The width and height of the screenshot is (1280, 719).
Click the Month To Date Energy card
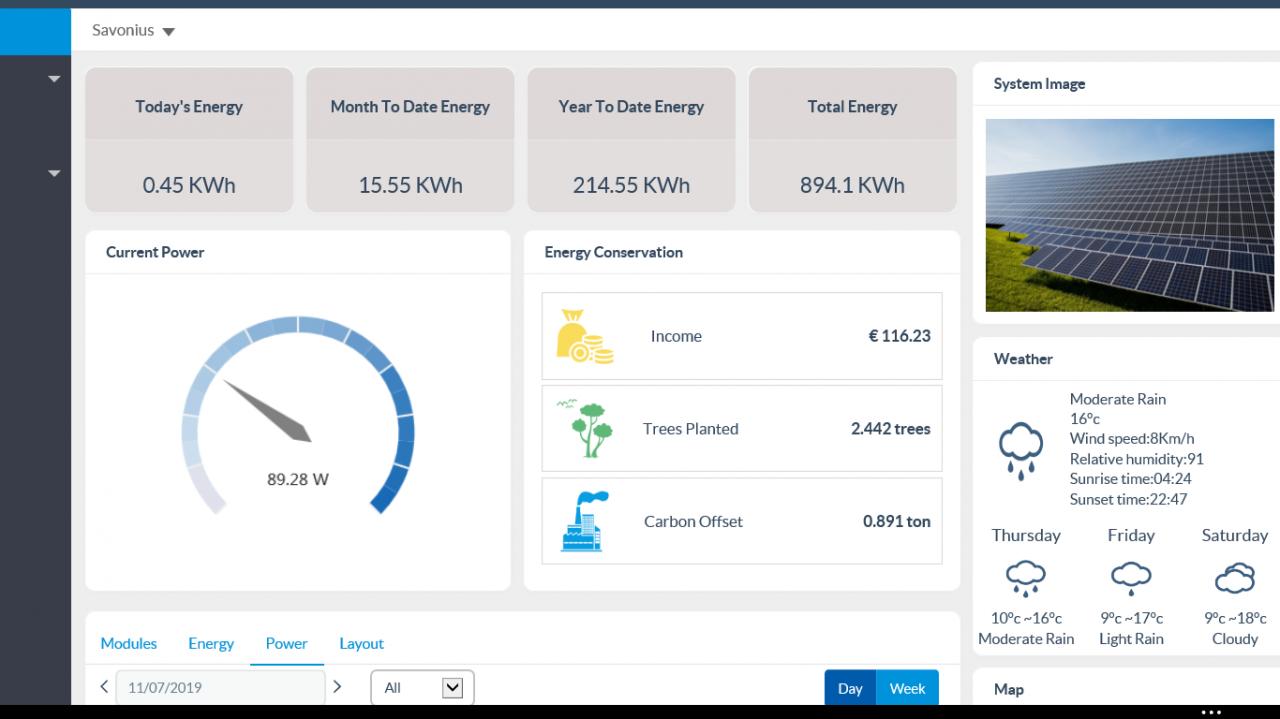pos(410,140)
